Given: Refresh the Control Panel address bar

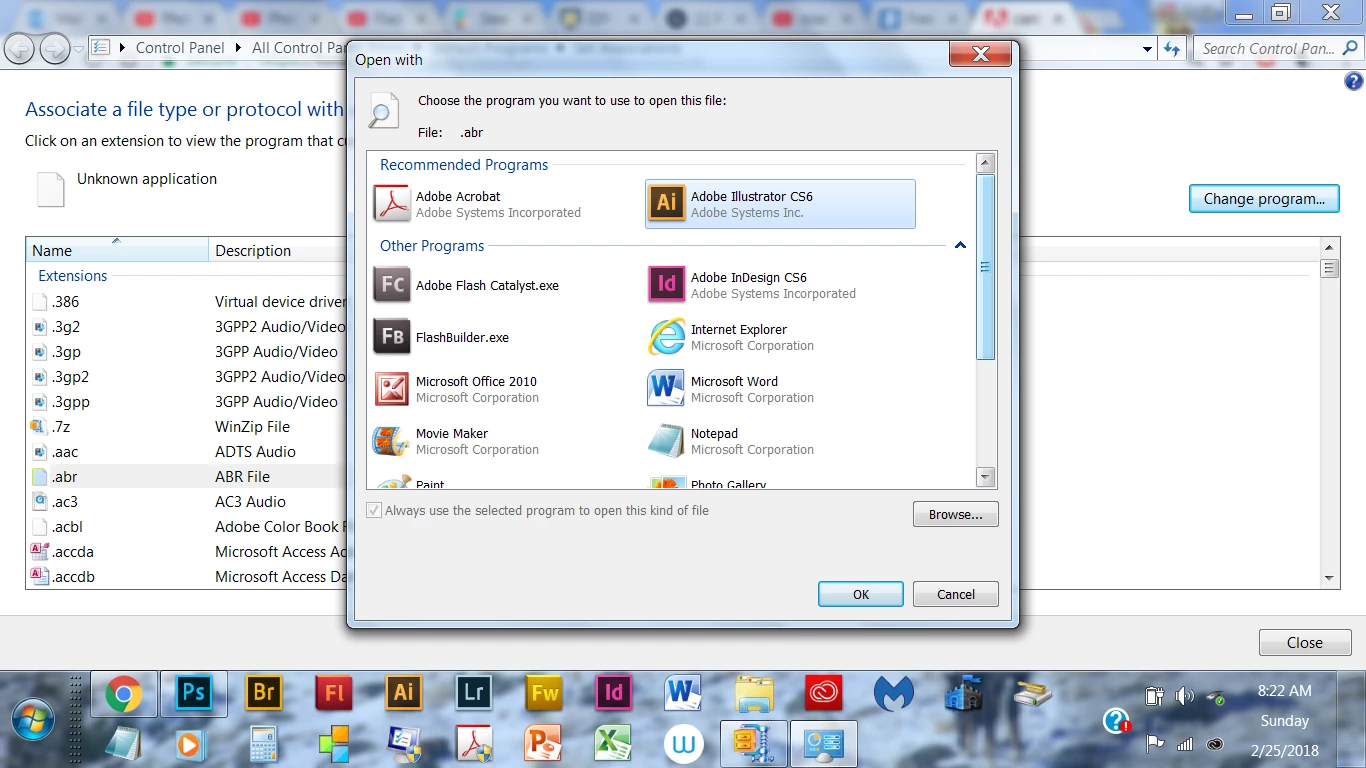Looking at the screenshot, I should (x=1172, y=48).
